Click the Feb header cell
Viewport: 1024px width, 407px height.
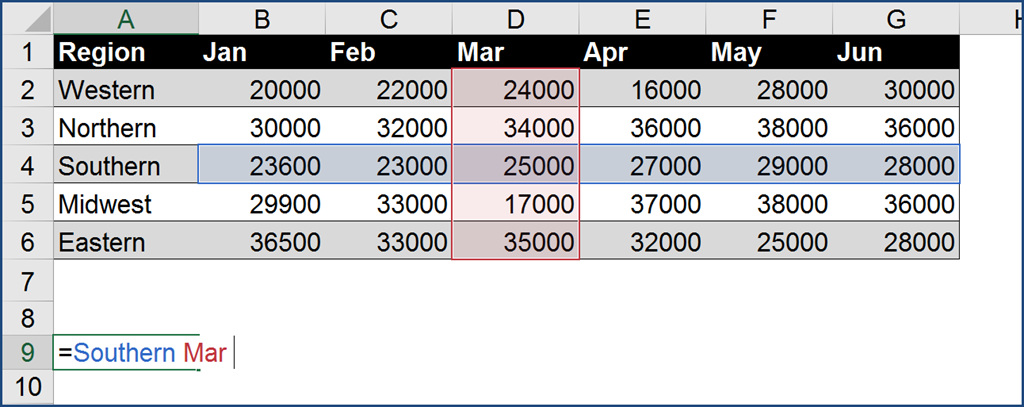click(388, 53)
